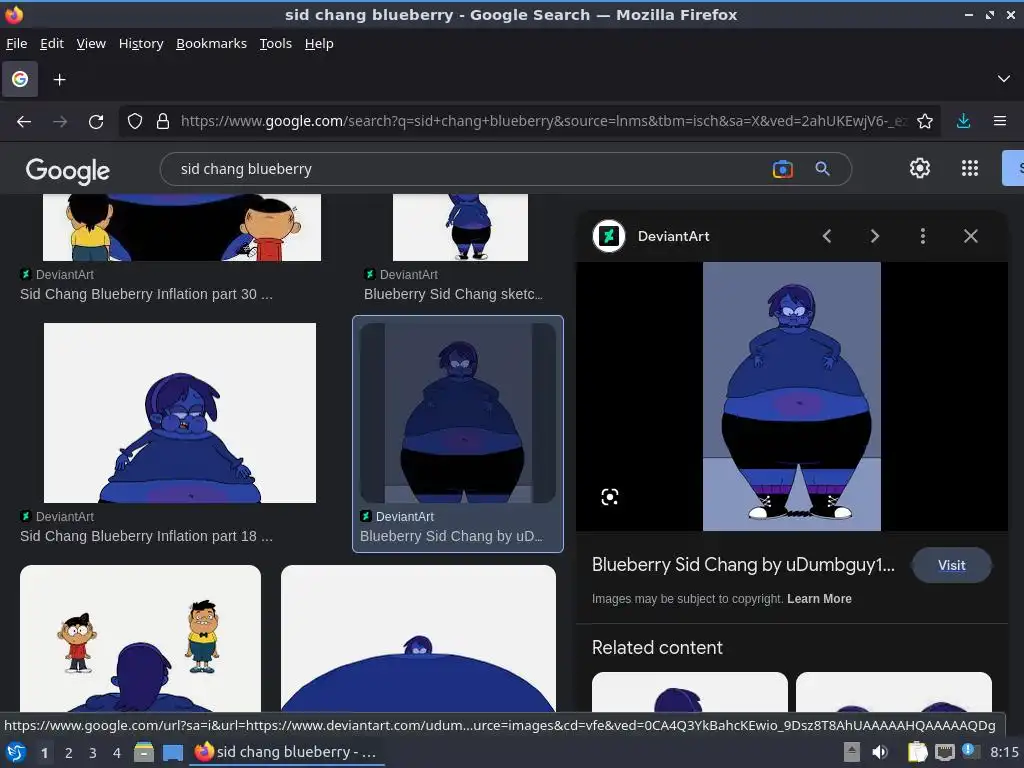Select Sid Chang Blueberry Inflation part 18 thumbnail

tap(180, 413)
